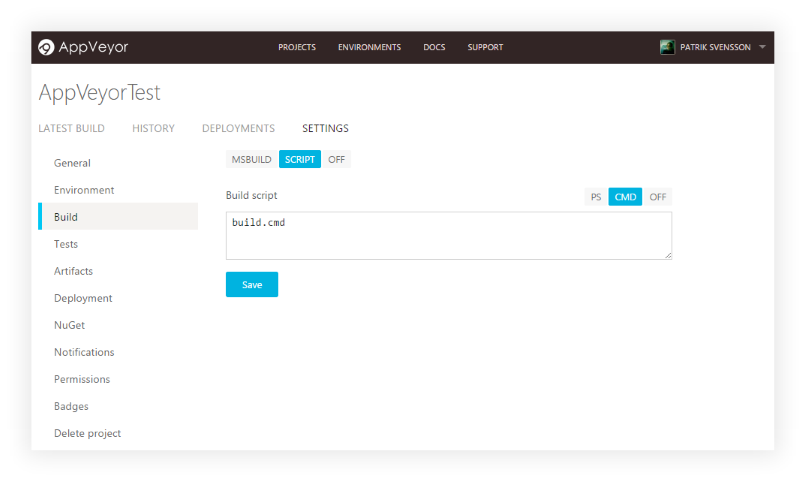Image resolution: width=806 pixels, height=482 pixels.
Task: Turn build script OFF next to CMD
Action: pos(657,197)
